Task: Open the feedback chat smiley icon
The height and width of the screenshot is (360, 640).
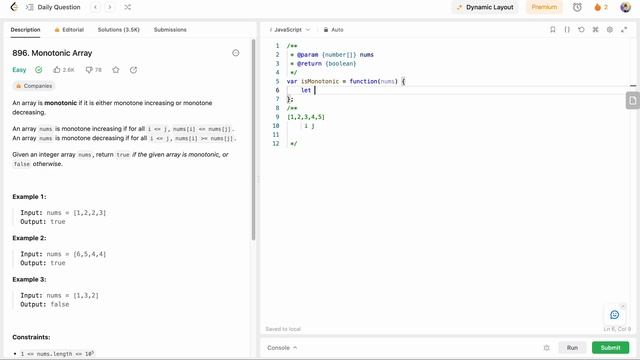Action: click(x=615, y=315)
